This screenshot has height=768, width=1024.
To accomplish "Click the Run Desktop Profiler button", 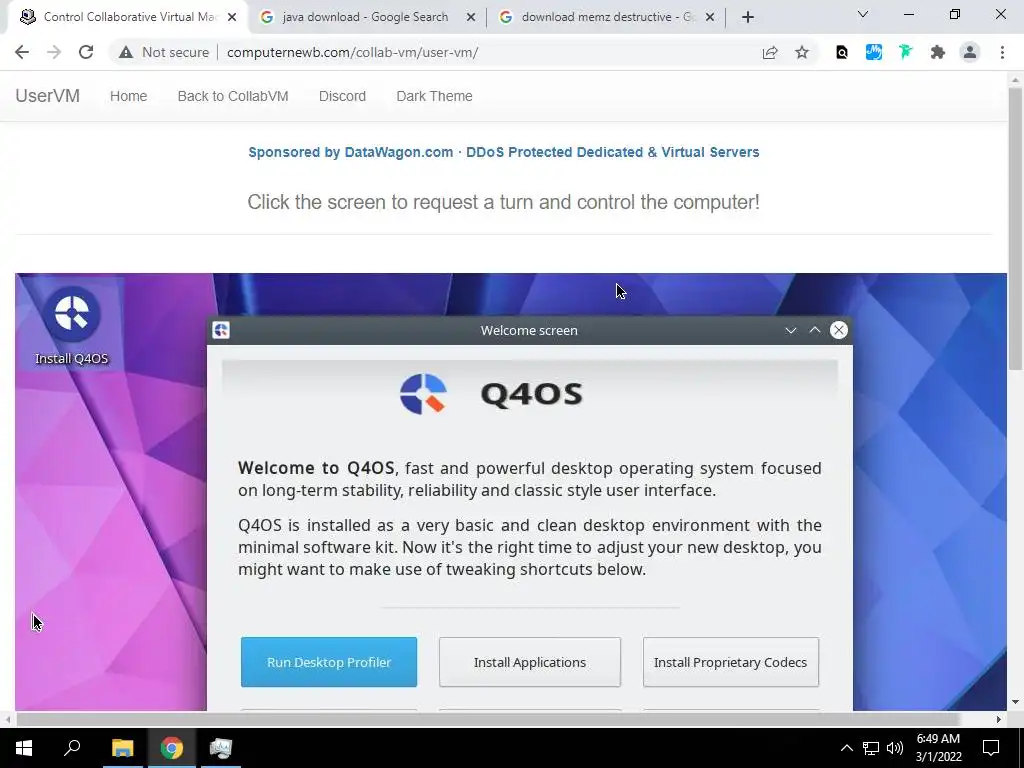I will (328, 662).
